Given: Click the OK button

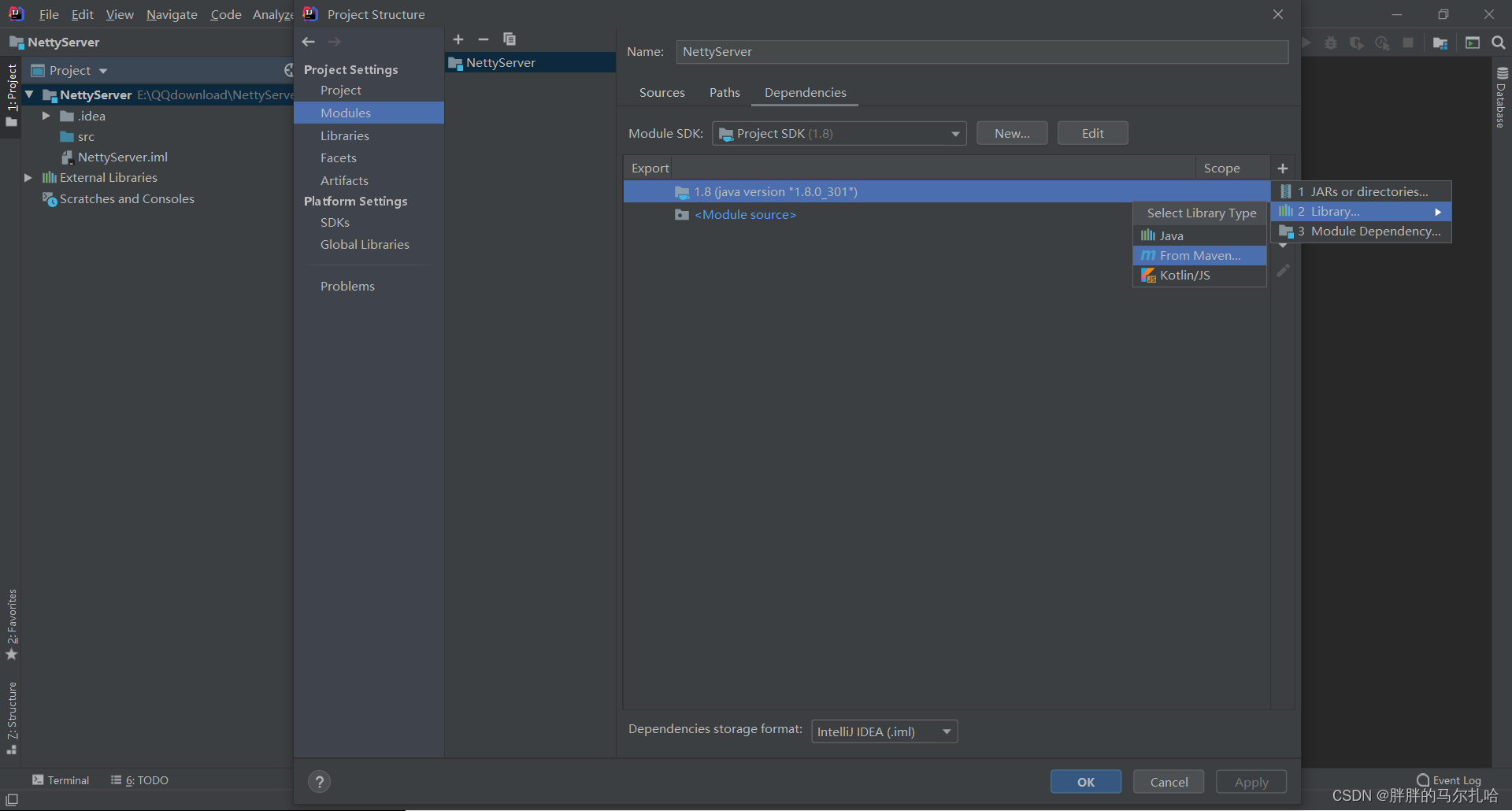Looking at the screenshot, I should coord(1086,782).
